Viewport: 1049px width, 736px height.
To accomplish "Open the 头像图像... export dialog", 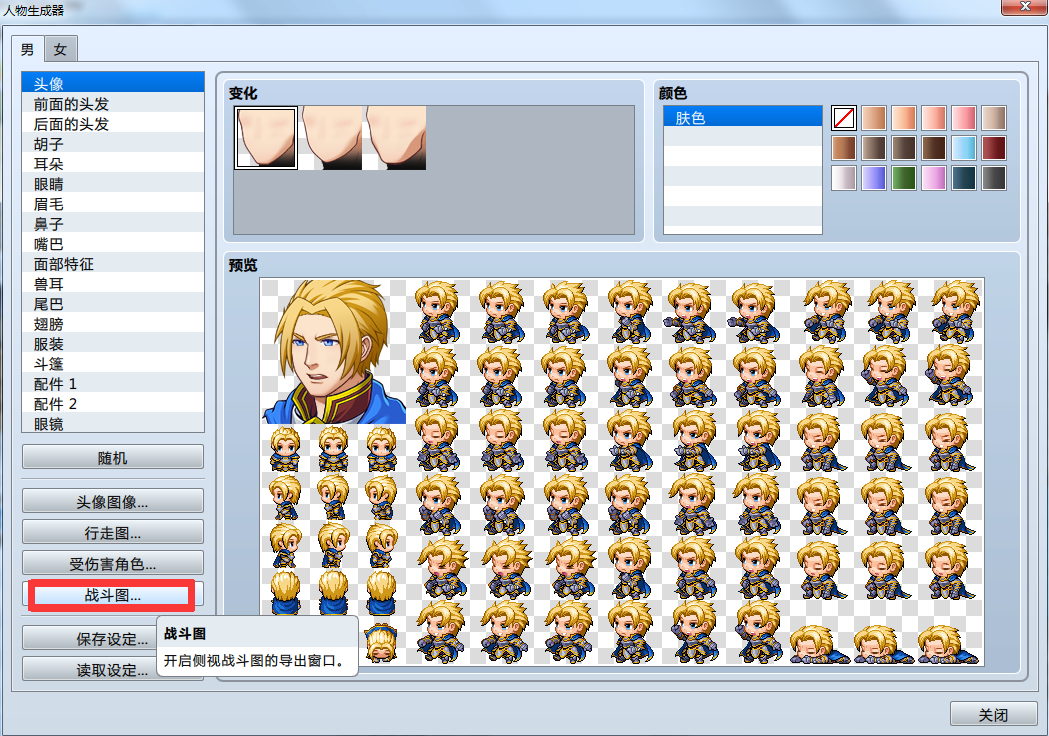I will pyautogui.click(x=113, y=501).
